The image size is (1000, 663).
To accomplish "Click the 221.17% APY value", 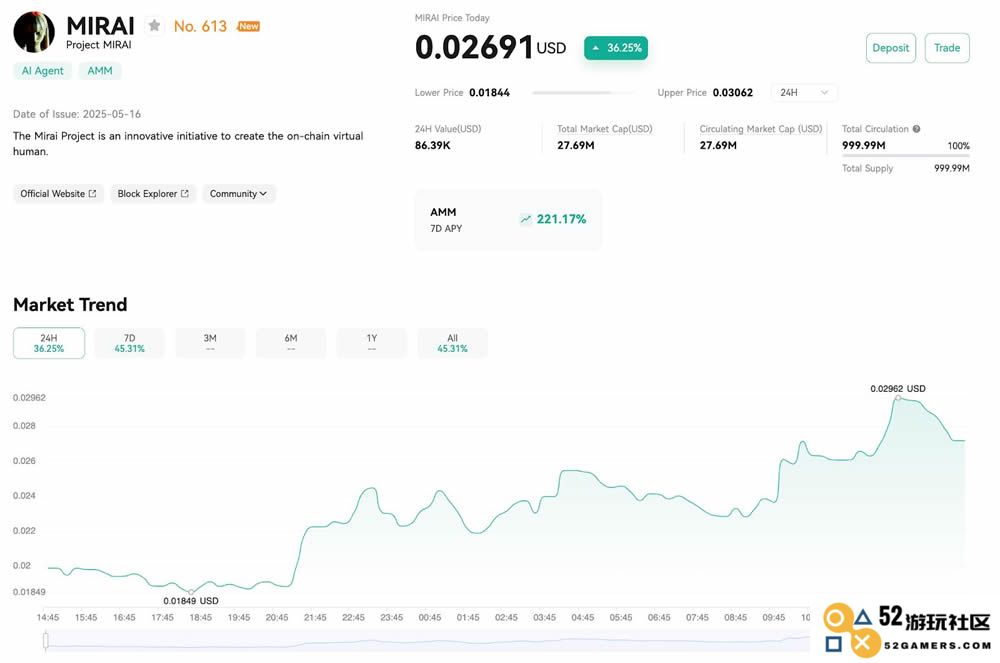I will (561, 219).
